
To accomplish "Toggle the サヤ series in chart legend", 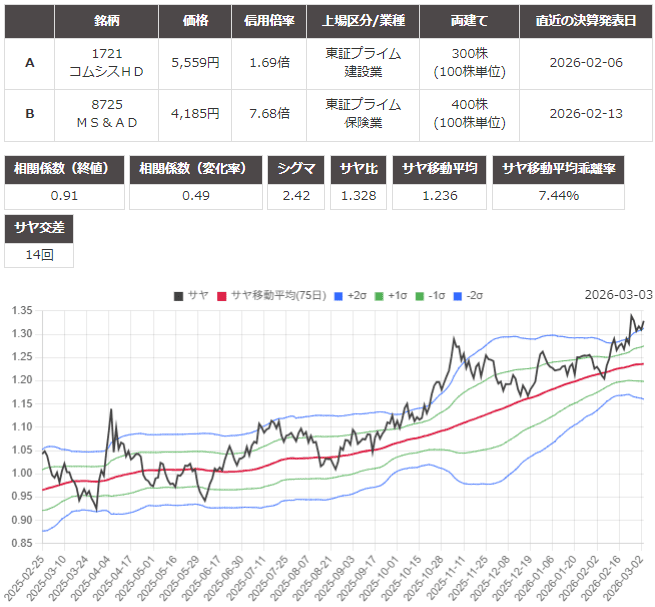I will [190, 295].
